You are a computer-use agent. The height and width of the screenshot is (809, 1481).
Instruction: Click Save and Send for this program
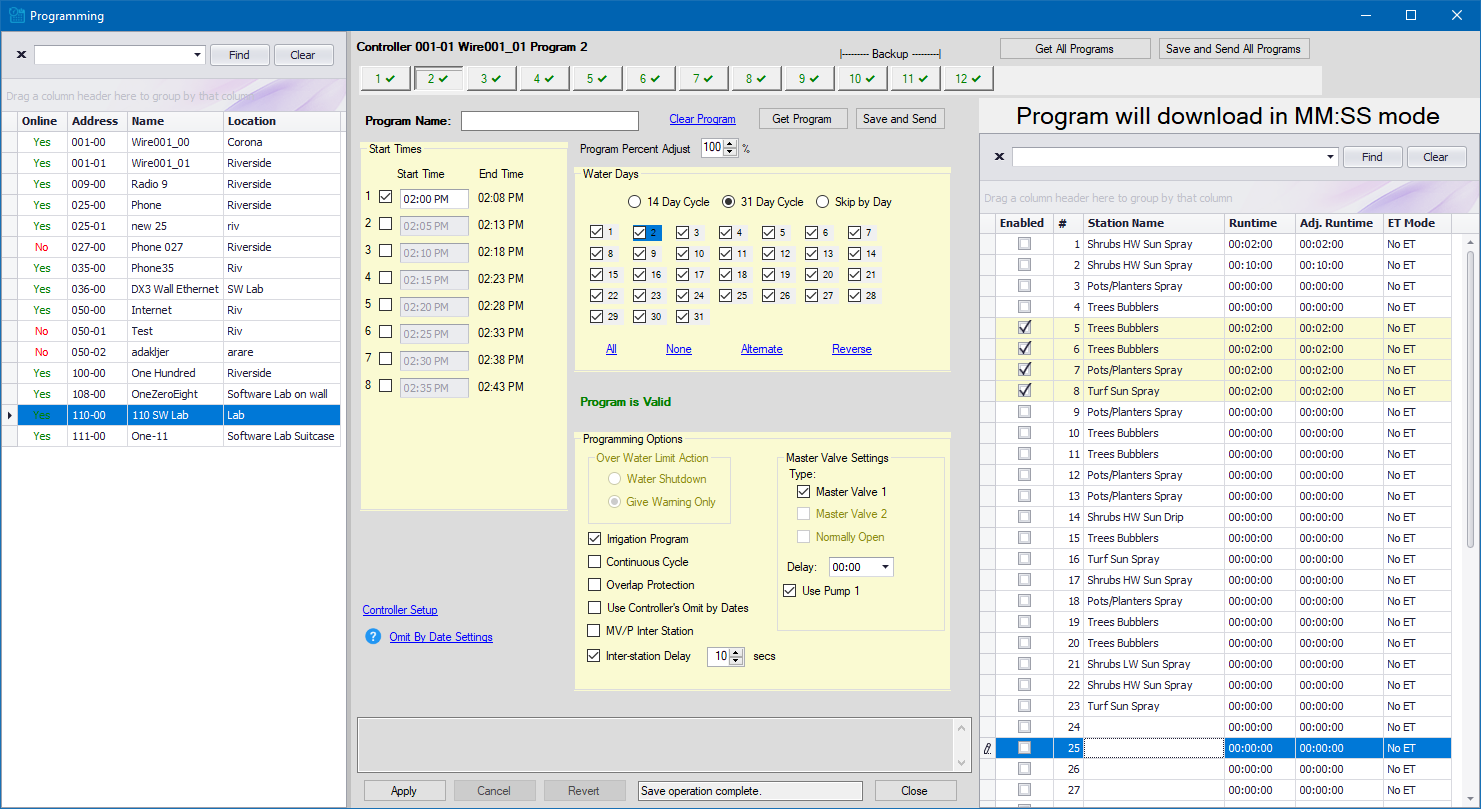click(x=900, y=119)
